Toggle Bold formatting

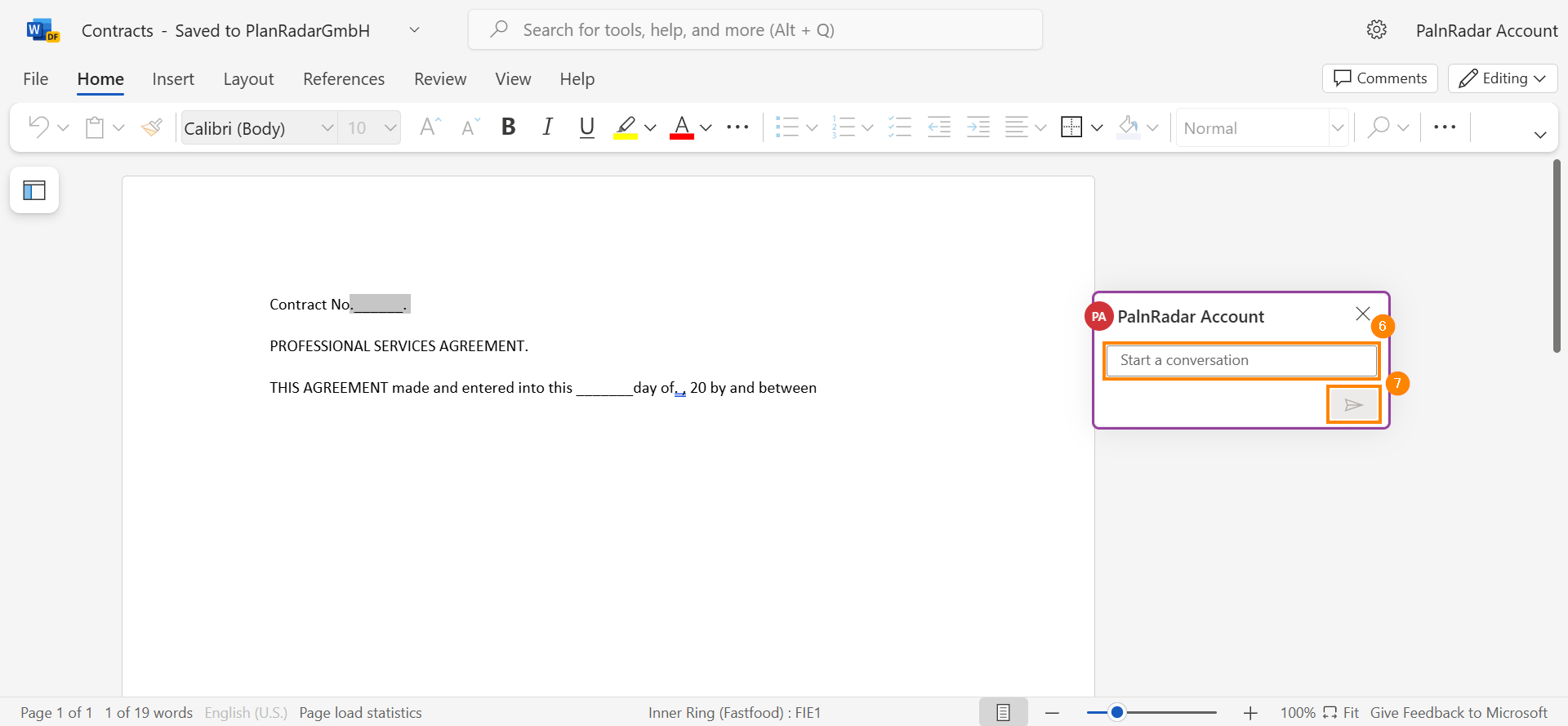(x=508, y=127)
